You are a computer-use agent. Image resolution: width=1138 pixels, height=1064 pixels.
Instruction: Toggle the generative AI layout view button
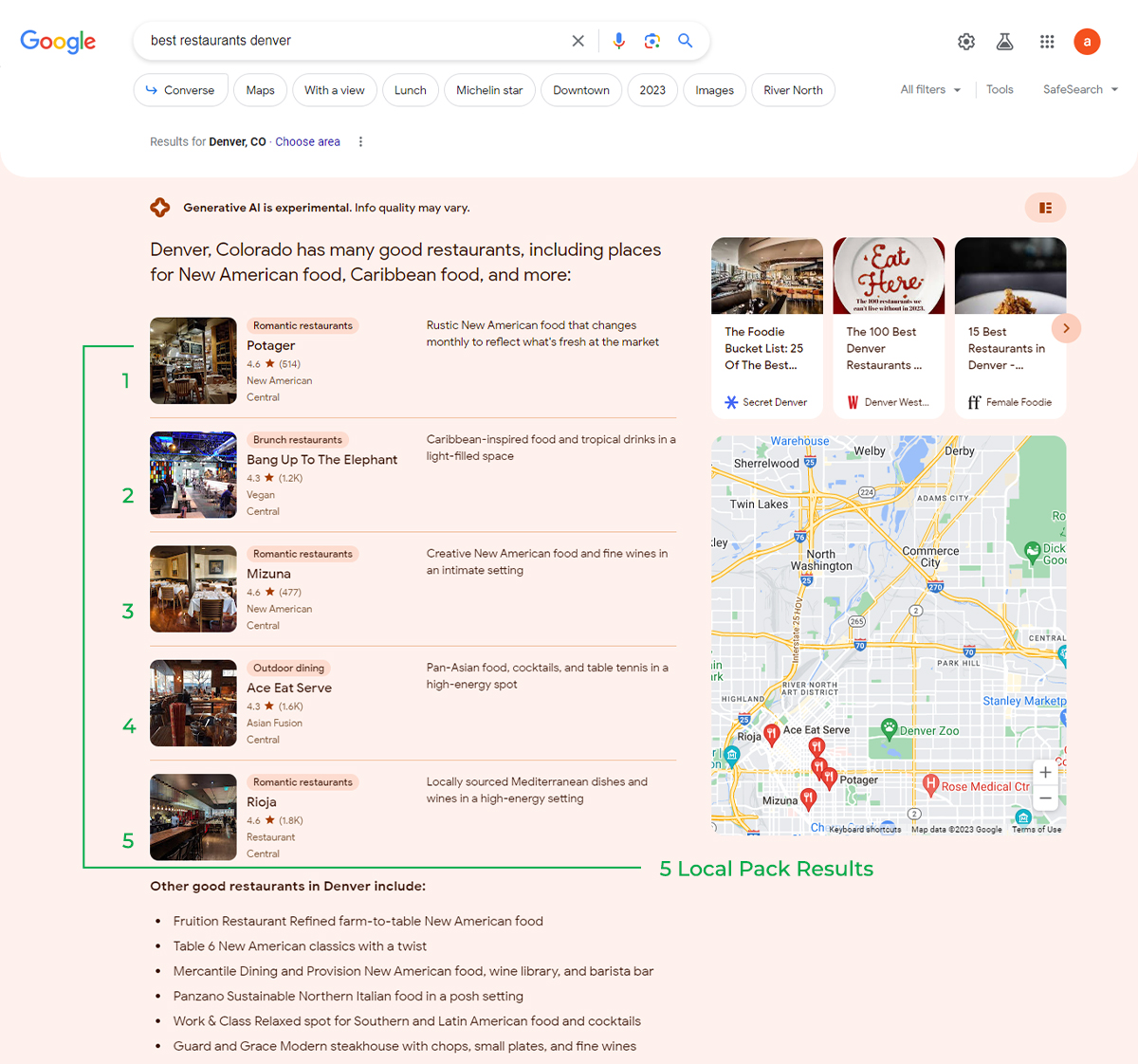pyautogui.click(x=1045, y=208)
